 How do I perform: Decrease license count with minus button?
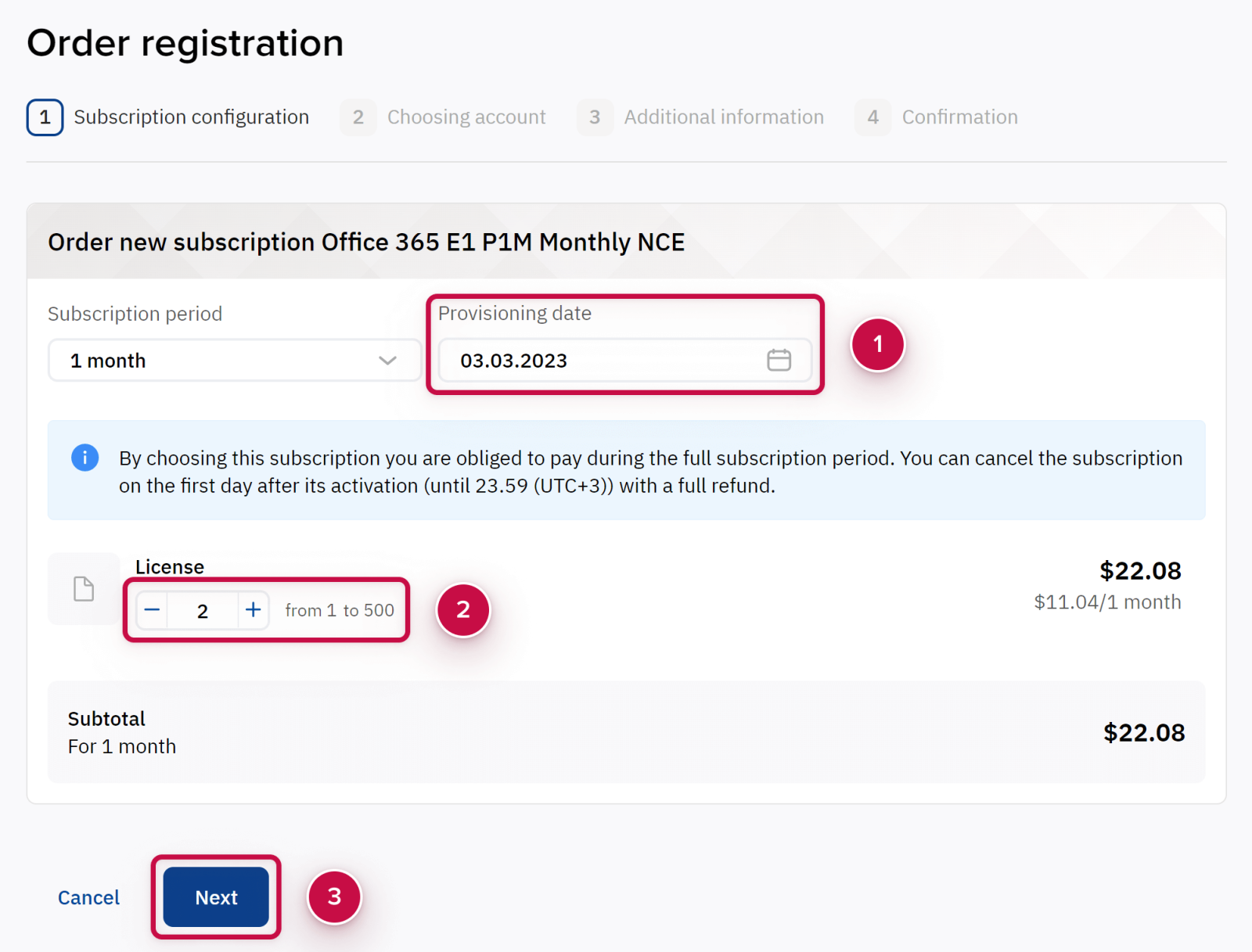click(153, 610)
